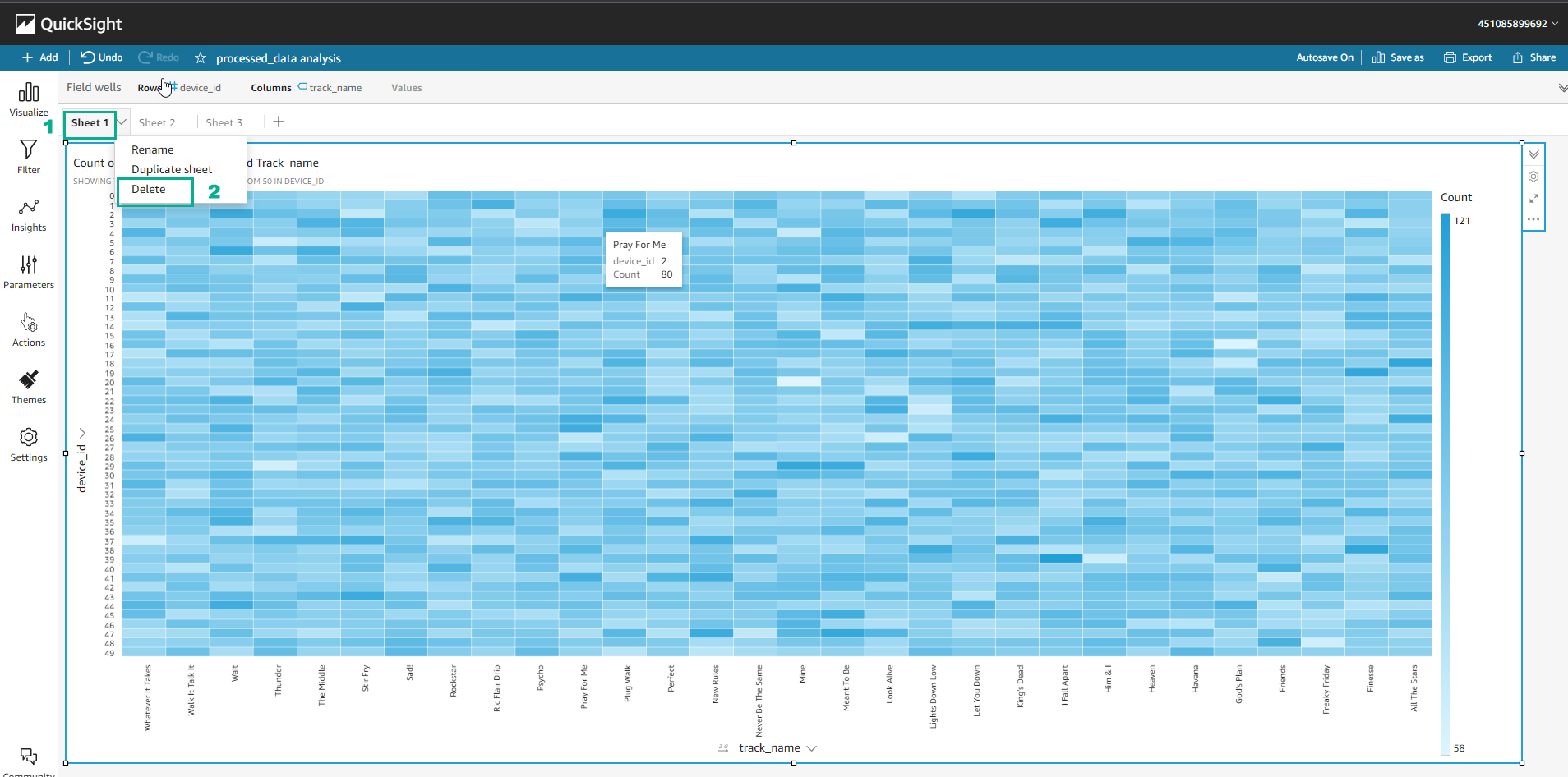Click the Thunder column label
Image resolution: width=1568 pixels, height=777 pixels.
point(279,681)
